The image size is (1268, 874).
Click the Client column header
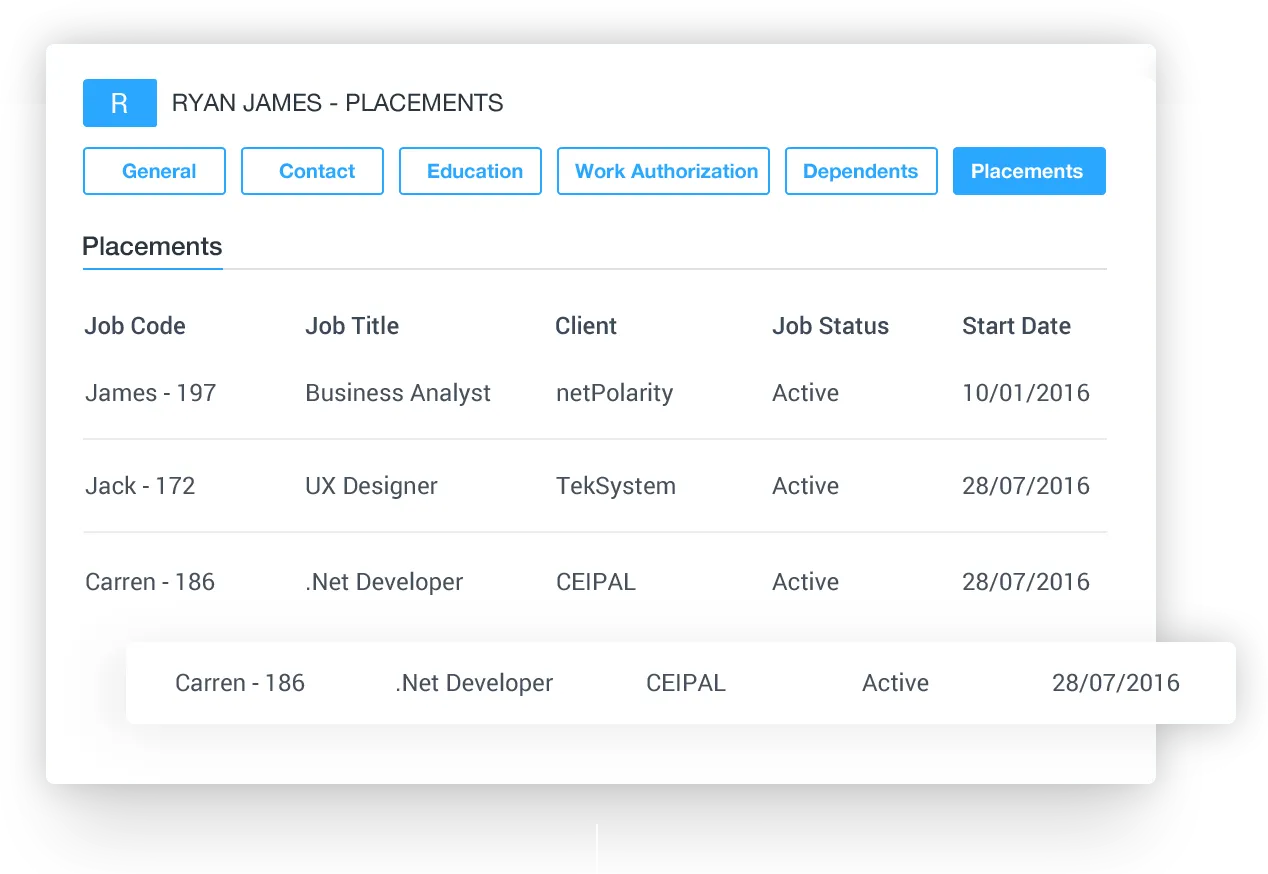(586, 325)
